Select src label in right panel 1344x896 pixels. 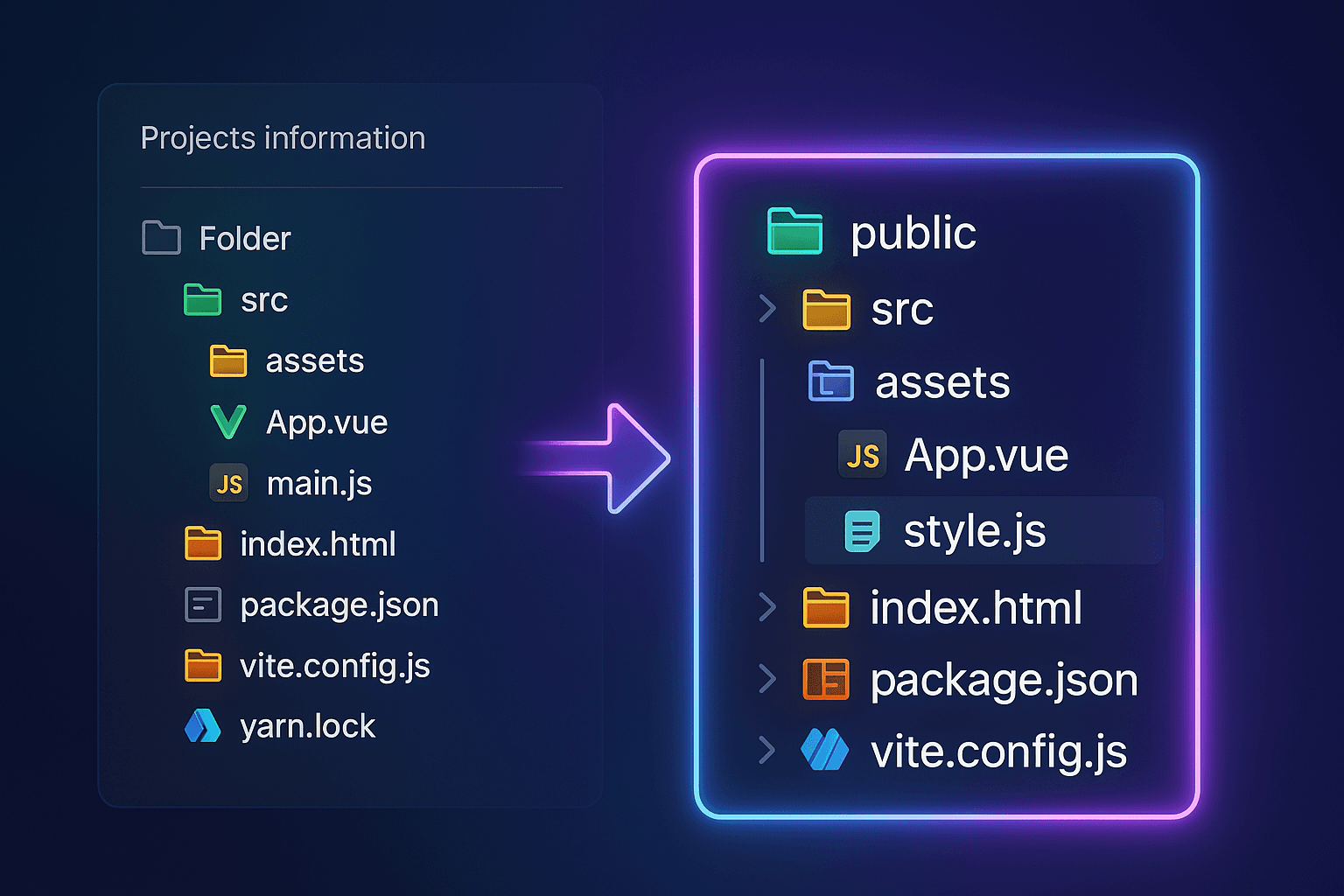tap(902, 310)
